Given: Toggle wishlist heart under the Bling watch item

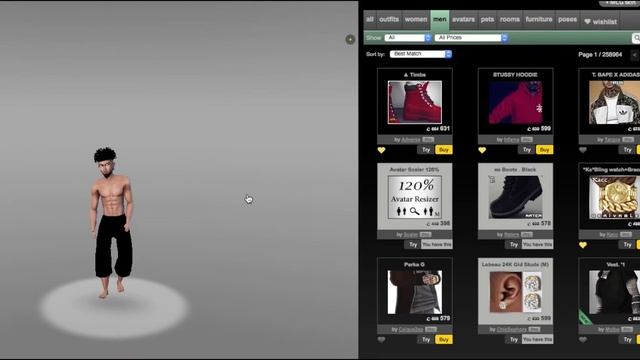Looking at the screenshot, I should coord(583,245).
